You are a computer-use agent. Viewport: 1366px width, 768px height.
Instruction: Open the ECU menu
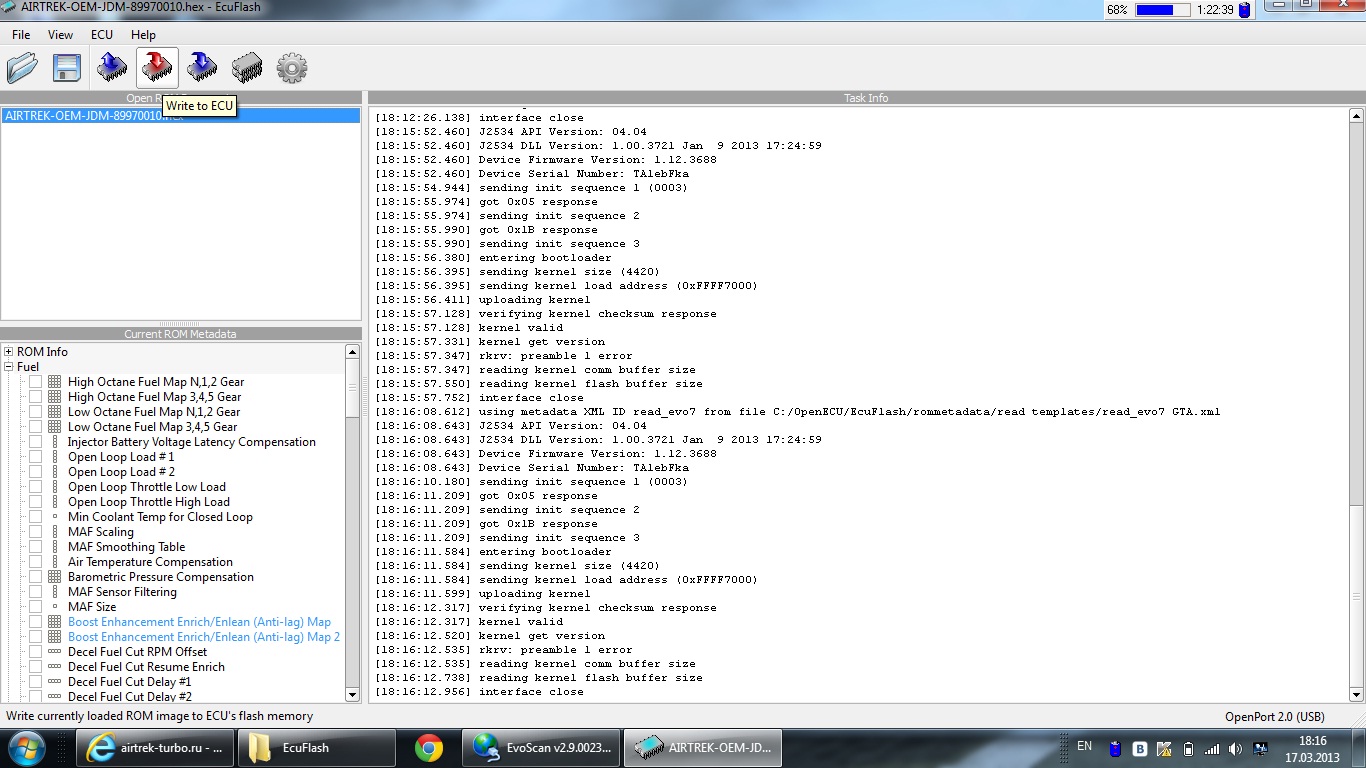click(102, 34)
